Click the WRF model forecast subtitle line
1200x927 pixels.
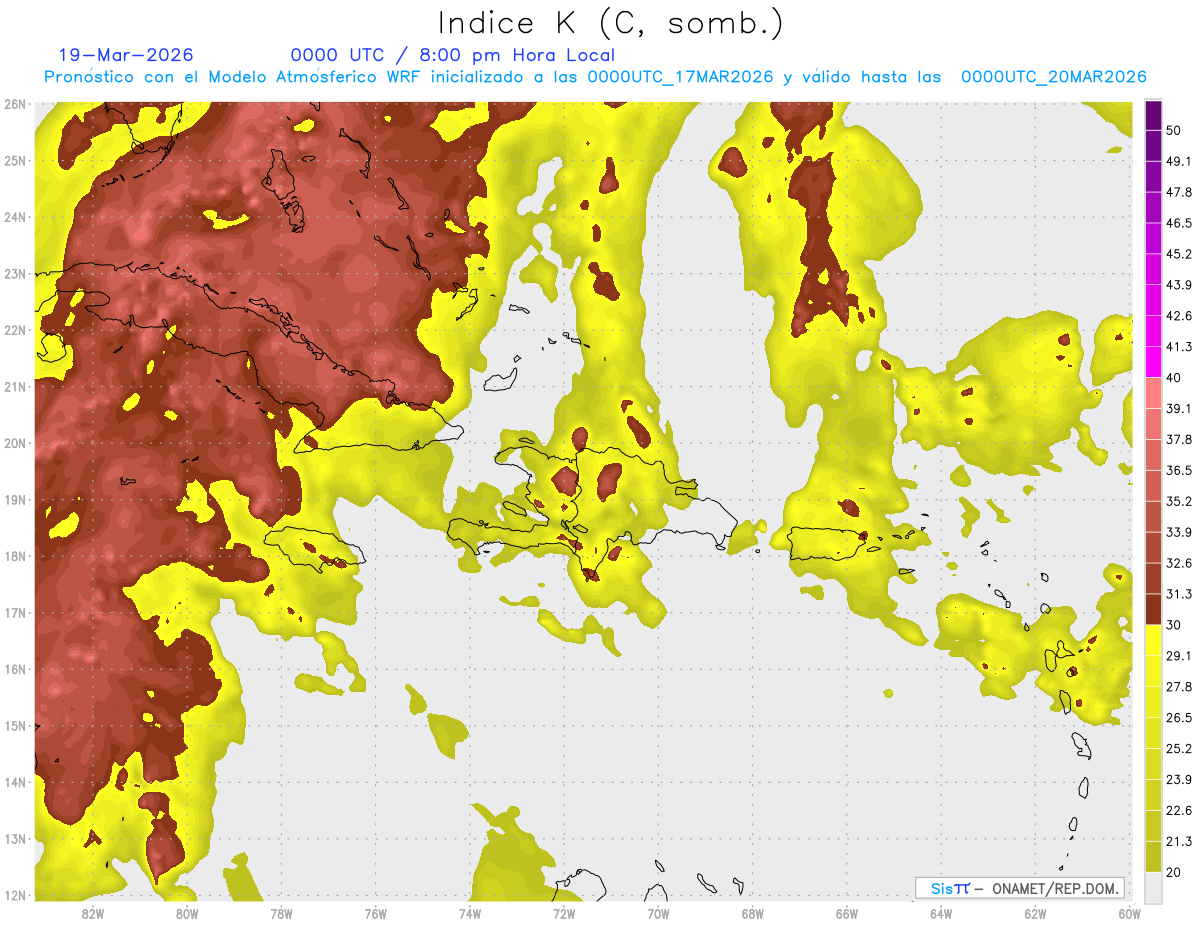point(595,77)
